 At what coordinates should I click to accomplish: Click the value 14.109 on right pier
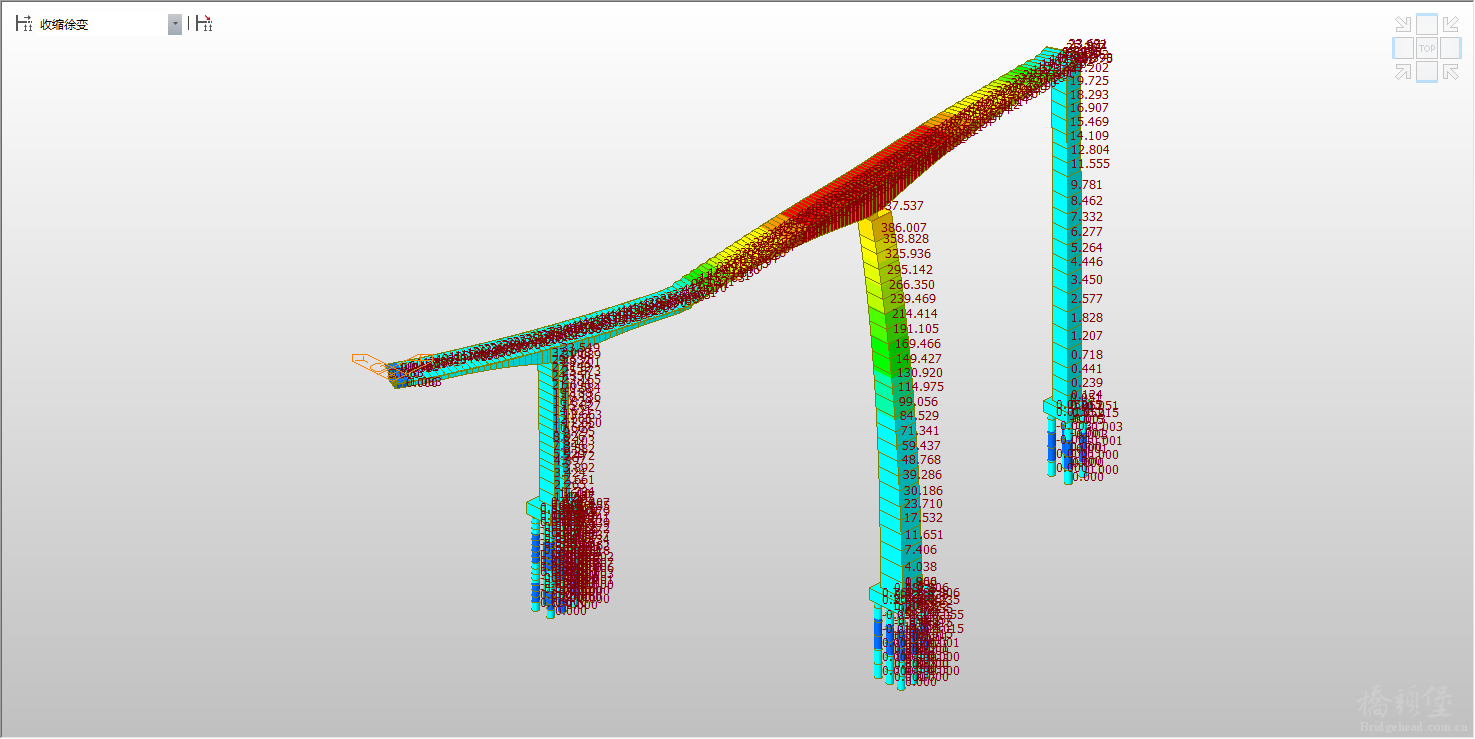click(x=1089, y=136)
